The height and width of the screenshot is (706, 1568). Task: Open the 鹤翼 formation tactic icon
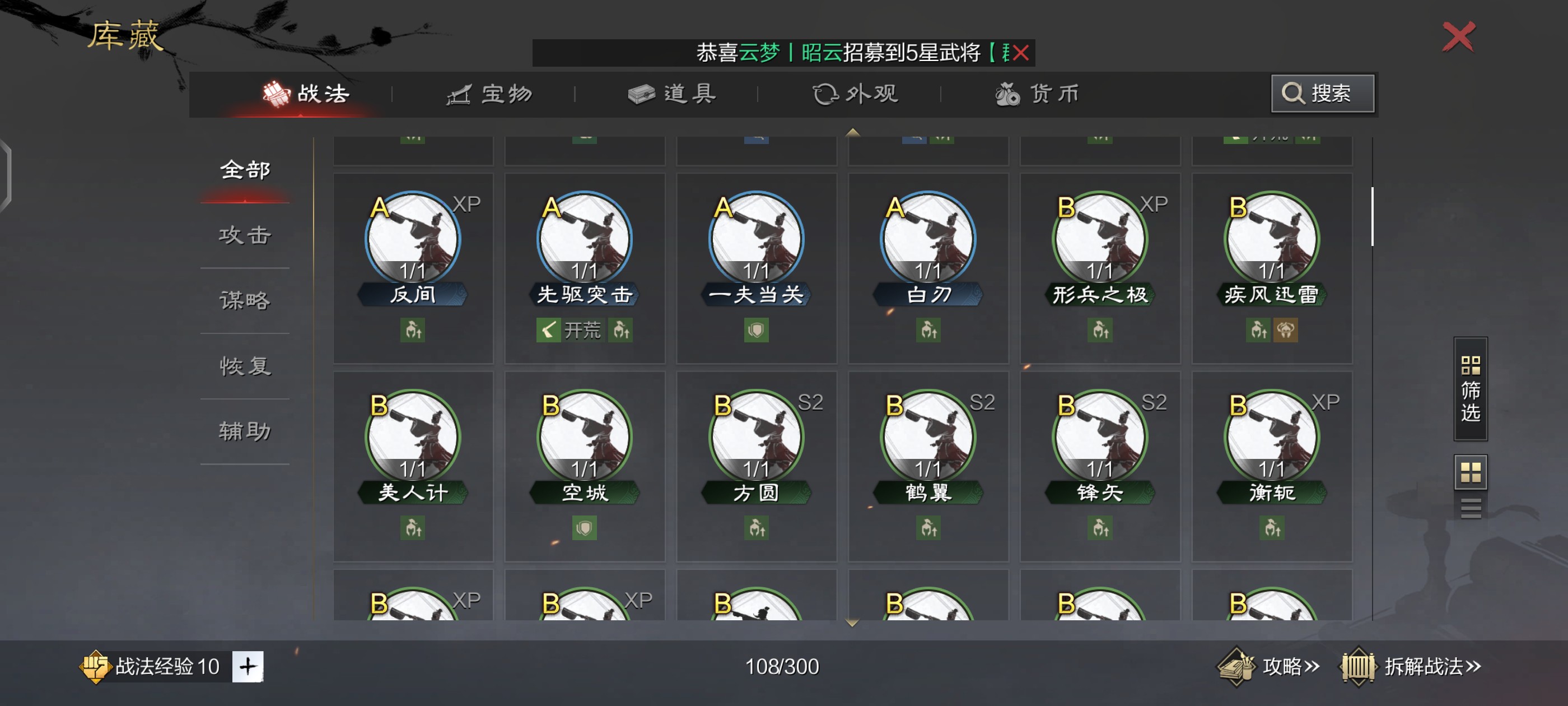click(928, 436)
